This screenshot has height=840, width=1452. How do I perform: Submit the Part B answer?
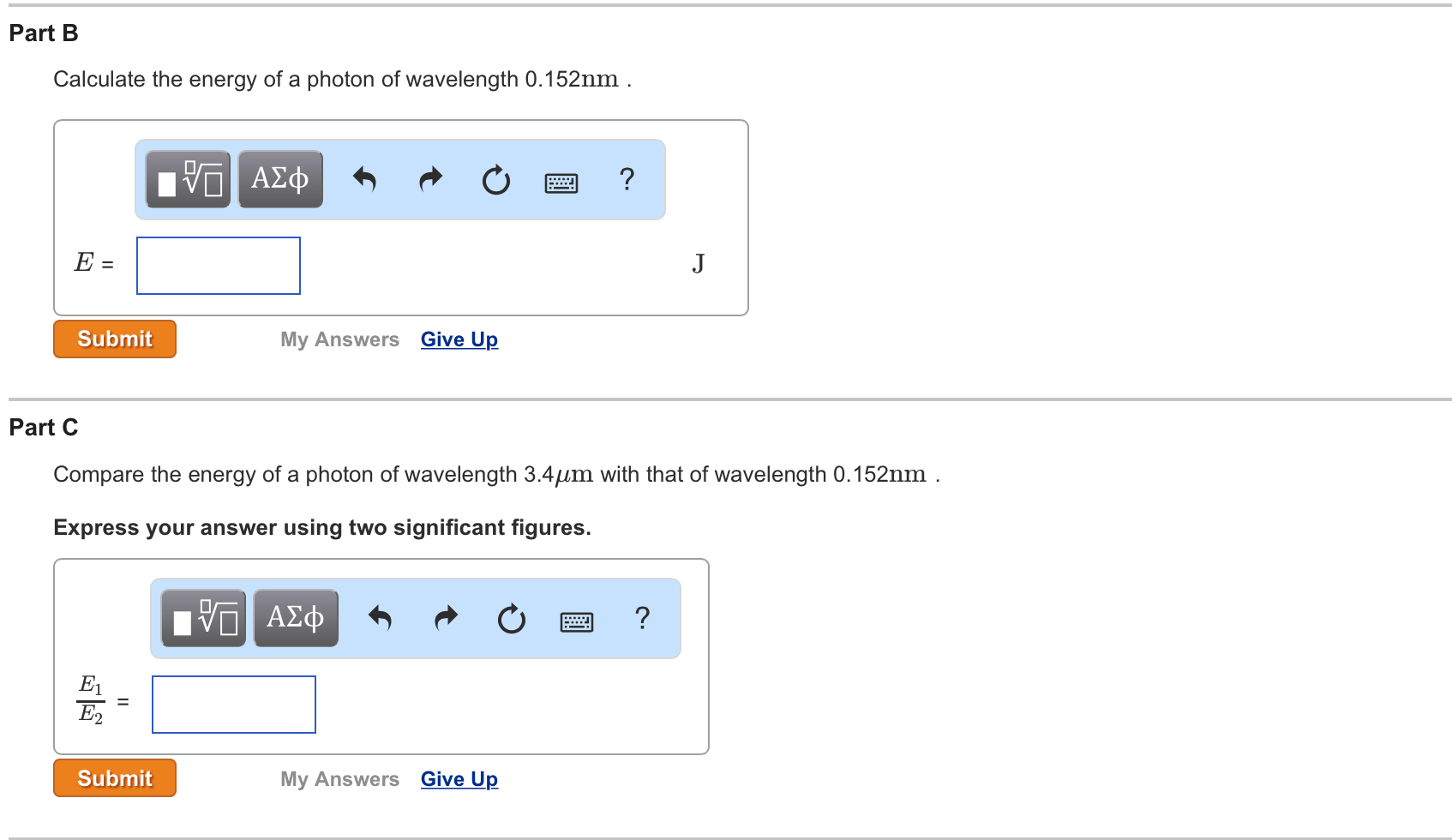(x=114, y=339)
